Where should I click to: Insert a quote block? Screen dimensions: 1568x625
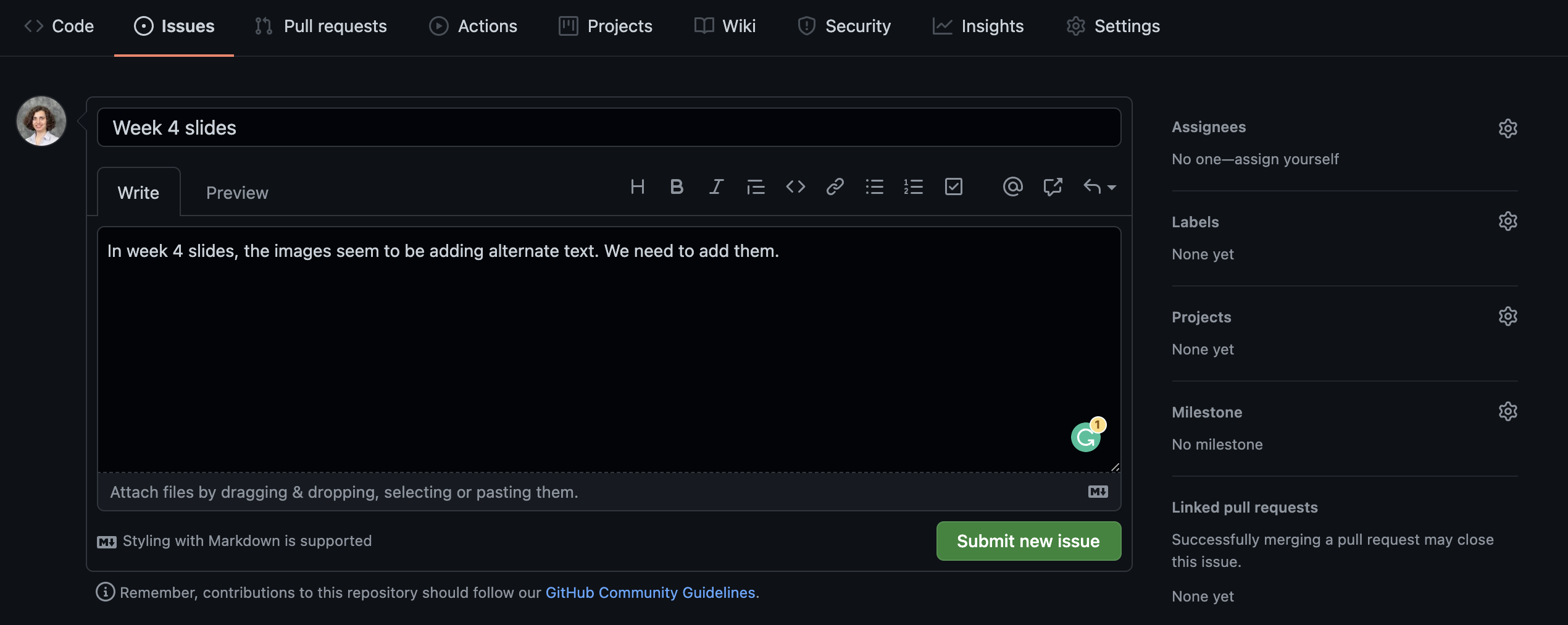(x=756, y=187)
